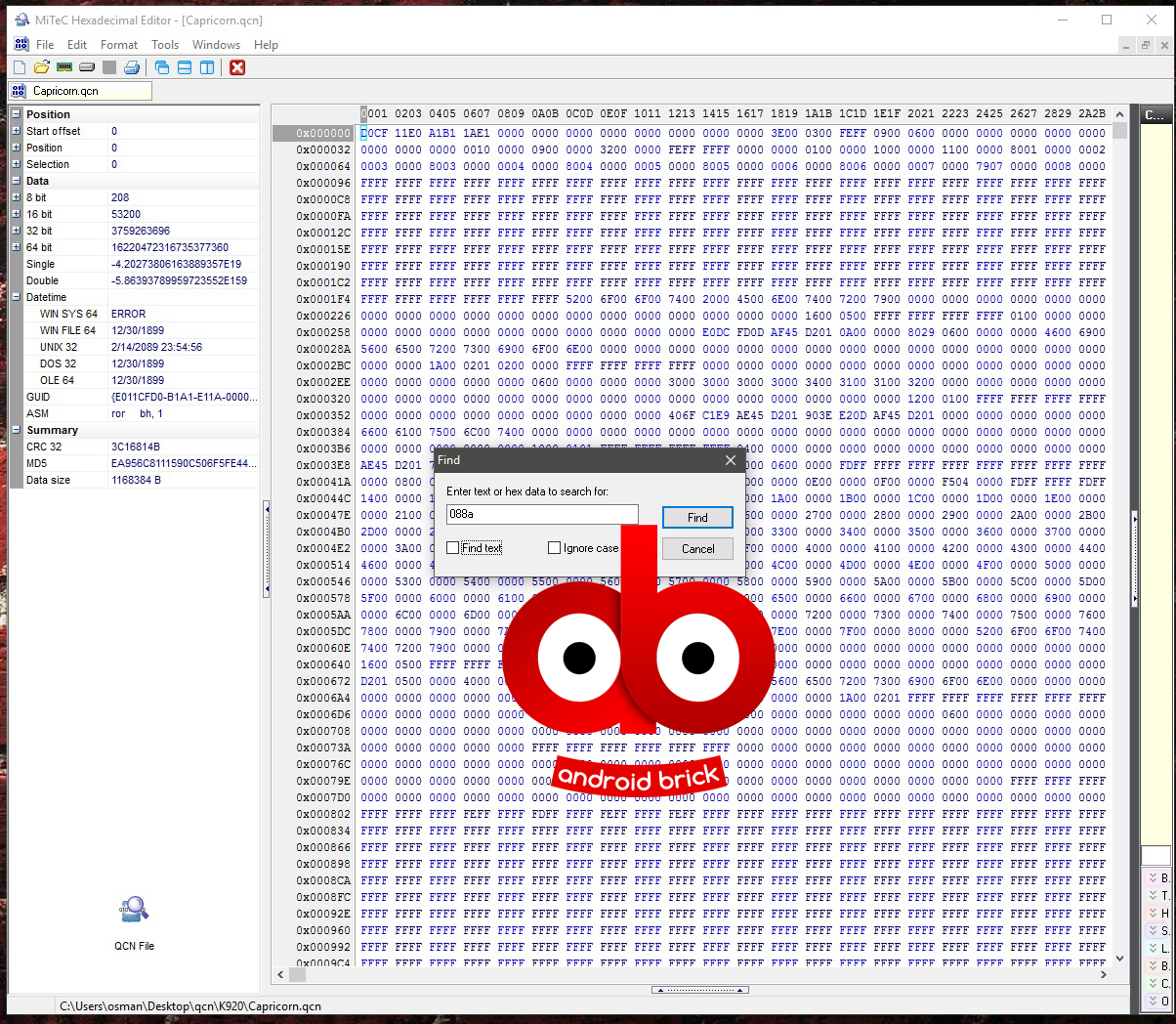This screenshot has width=1176, height=1024.
Task: Click the memory chip toolbar icon
Action: coord(64,67)
